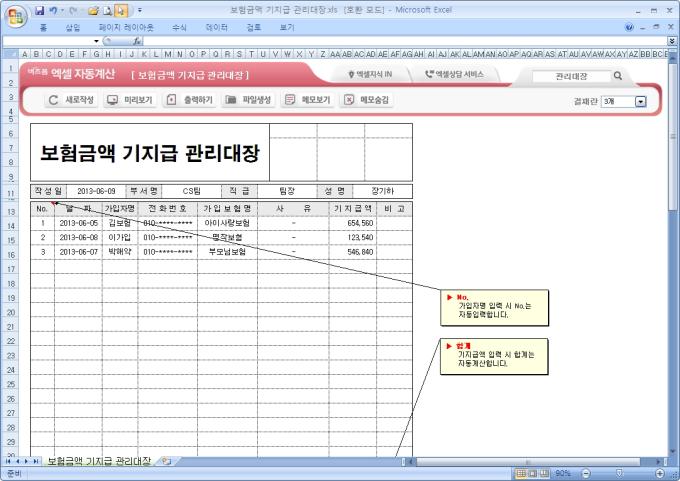
Task: Click the magnifier search icon
Action: pos(618,76)
